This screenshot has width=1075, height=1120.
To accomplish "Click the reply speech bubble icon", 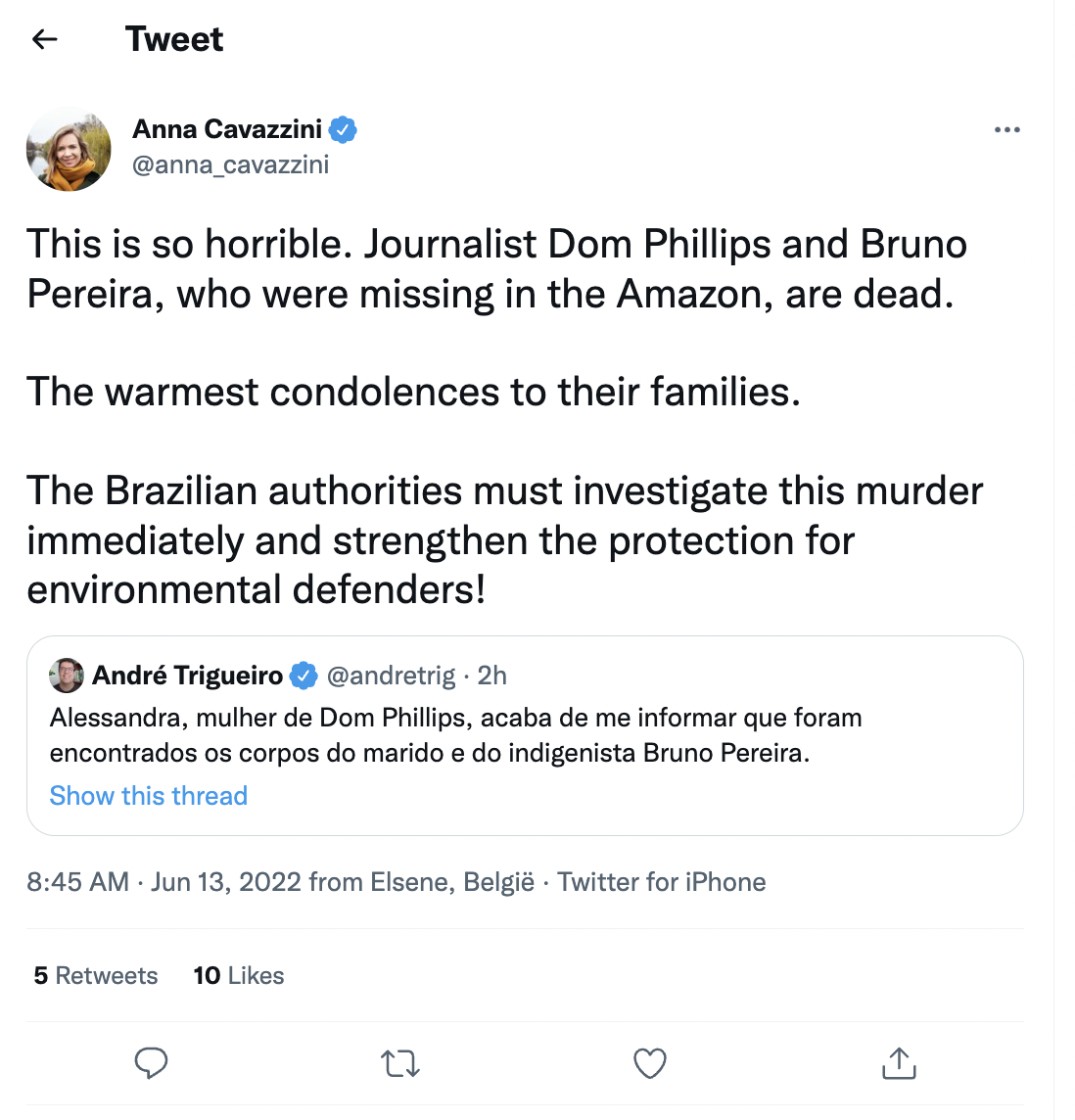I will (x=151, y=1063).
